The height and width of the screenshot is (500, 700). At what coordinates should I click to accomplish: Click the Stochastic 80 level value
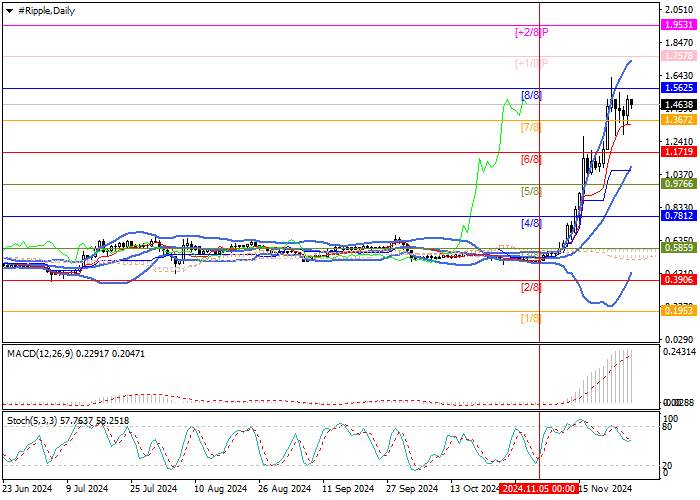click(x=667, y=426)
